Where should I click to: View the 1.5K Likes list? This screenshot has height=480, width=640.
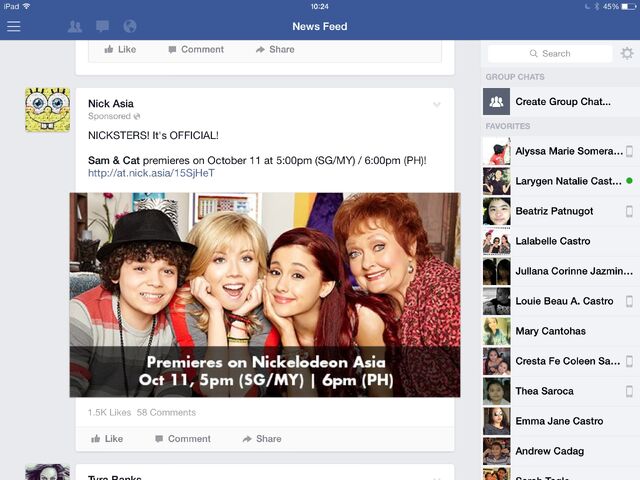(x=109, y=412)
